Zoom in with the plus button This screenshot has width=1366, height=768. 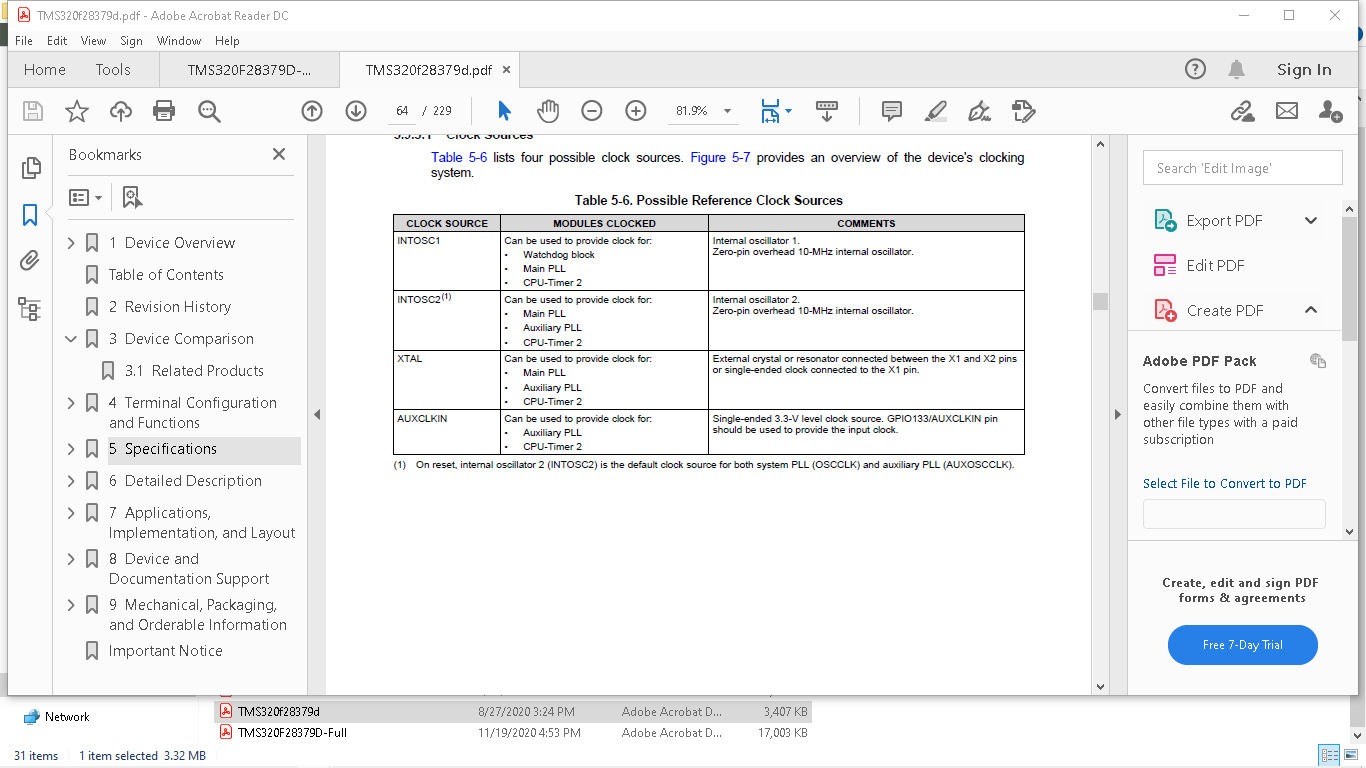click(636, 111)
